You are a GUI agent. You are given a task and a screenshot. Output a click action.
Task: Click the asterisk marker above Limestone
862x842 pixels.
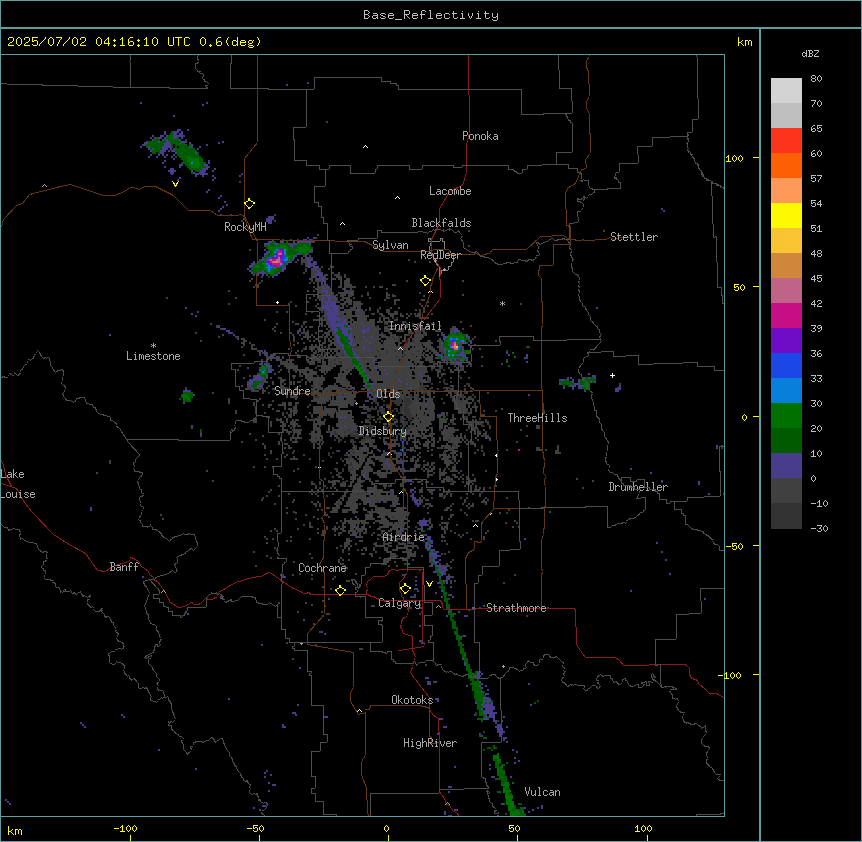point(153,346)
